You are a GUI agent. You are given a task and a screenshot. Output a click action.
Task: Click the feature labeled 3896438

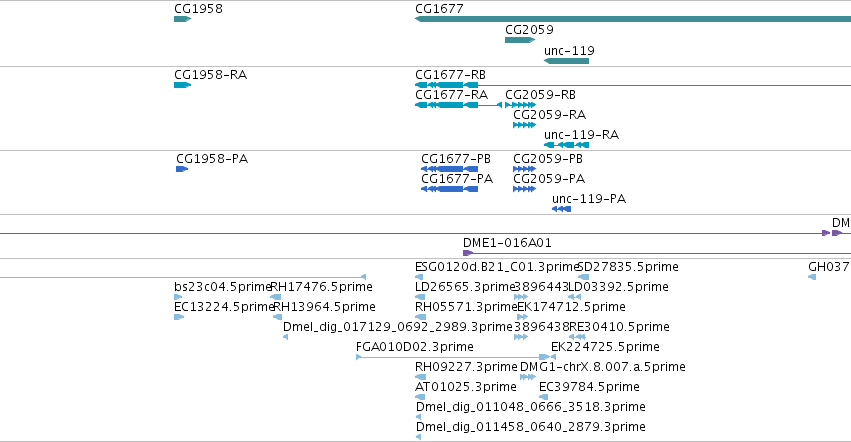point(541,327)
